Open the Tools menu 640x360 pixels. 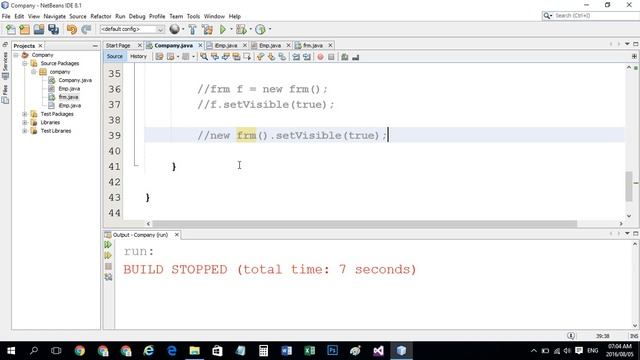pyautogui.click(x=193, y=16)
